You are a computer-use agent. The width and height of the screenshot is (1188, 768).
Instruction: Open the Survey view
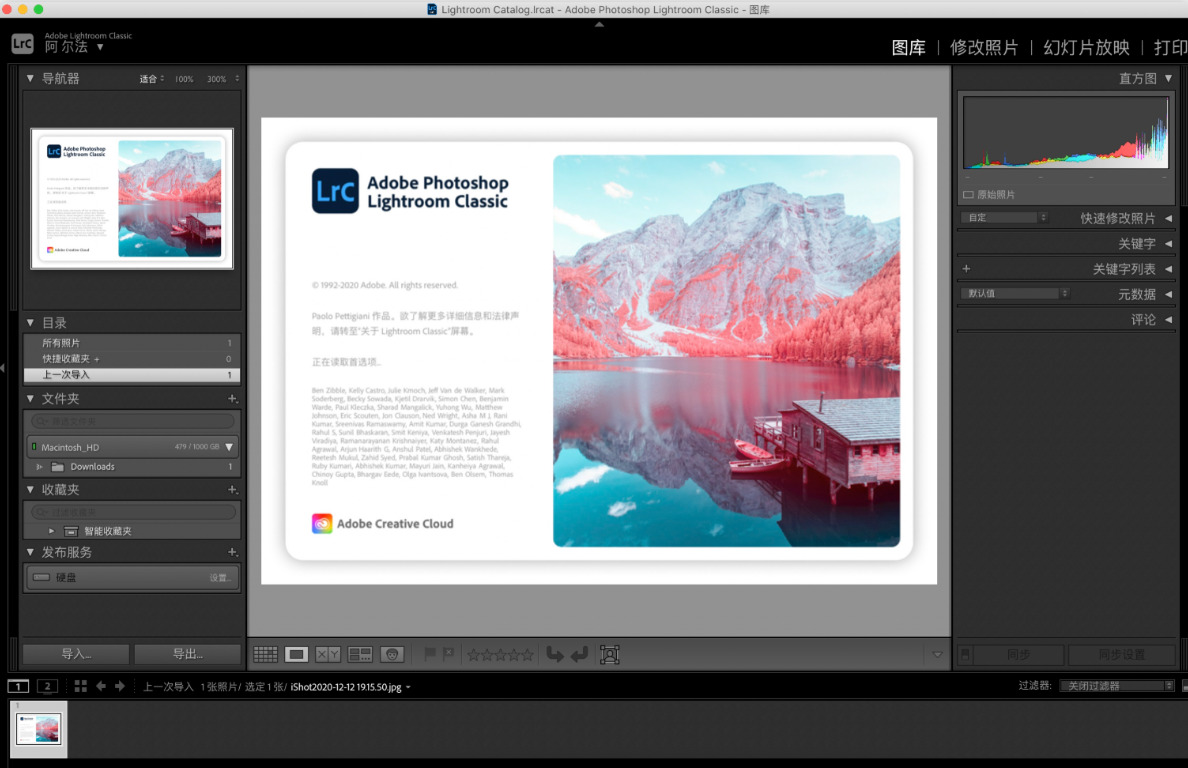click(360, 654)
